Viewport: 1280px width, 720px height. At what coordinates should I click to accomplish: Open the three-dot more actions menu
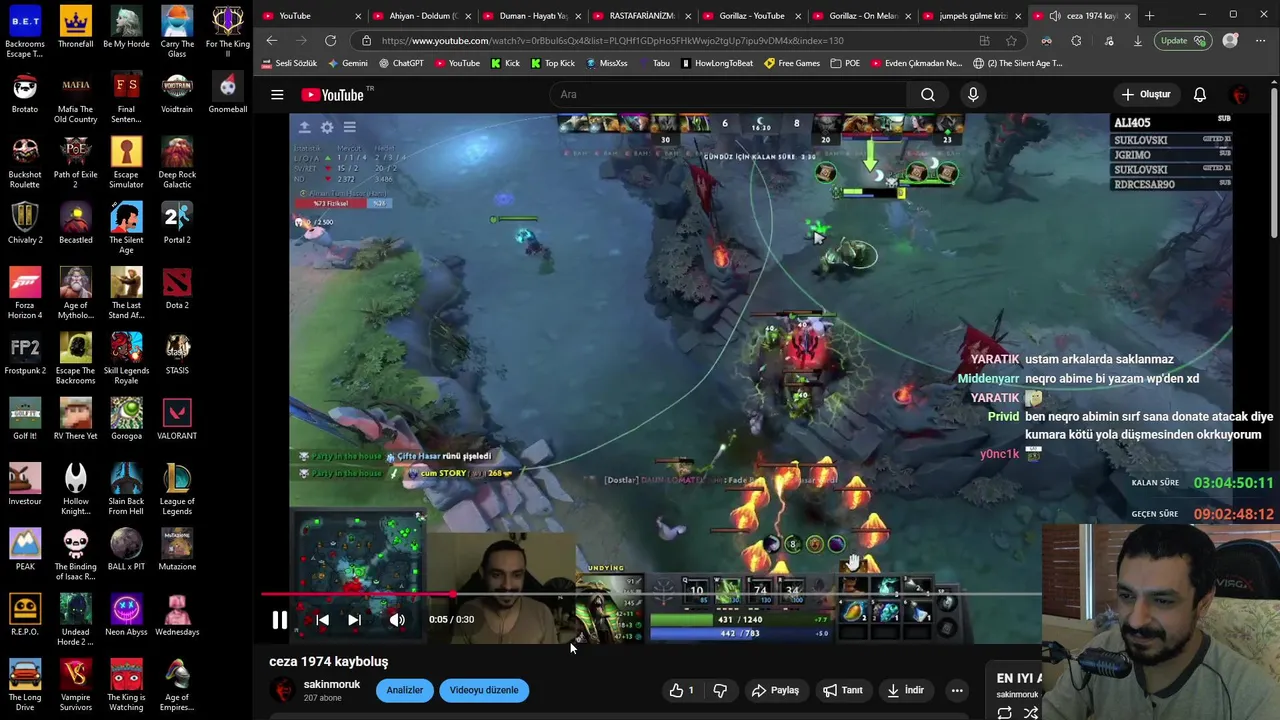(957, 690)
